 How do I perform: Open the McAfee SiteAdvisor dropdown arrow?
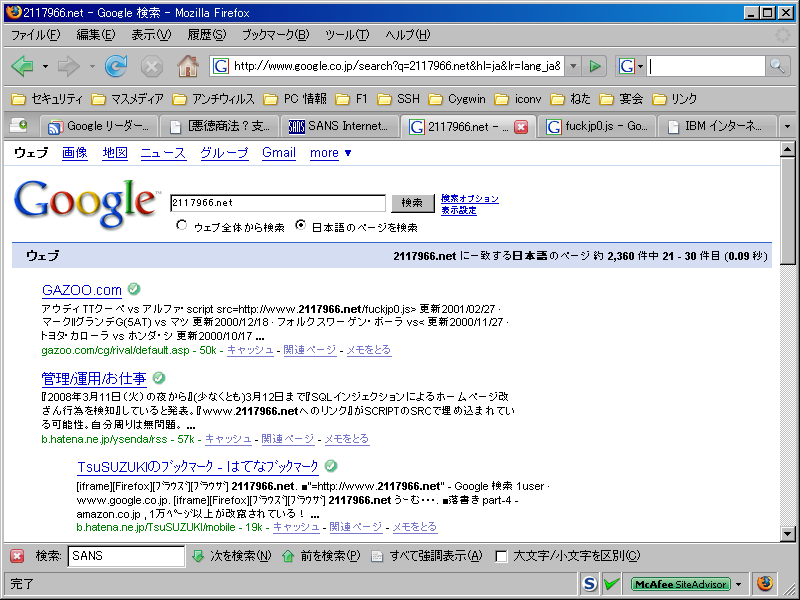coord(738,584)
